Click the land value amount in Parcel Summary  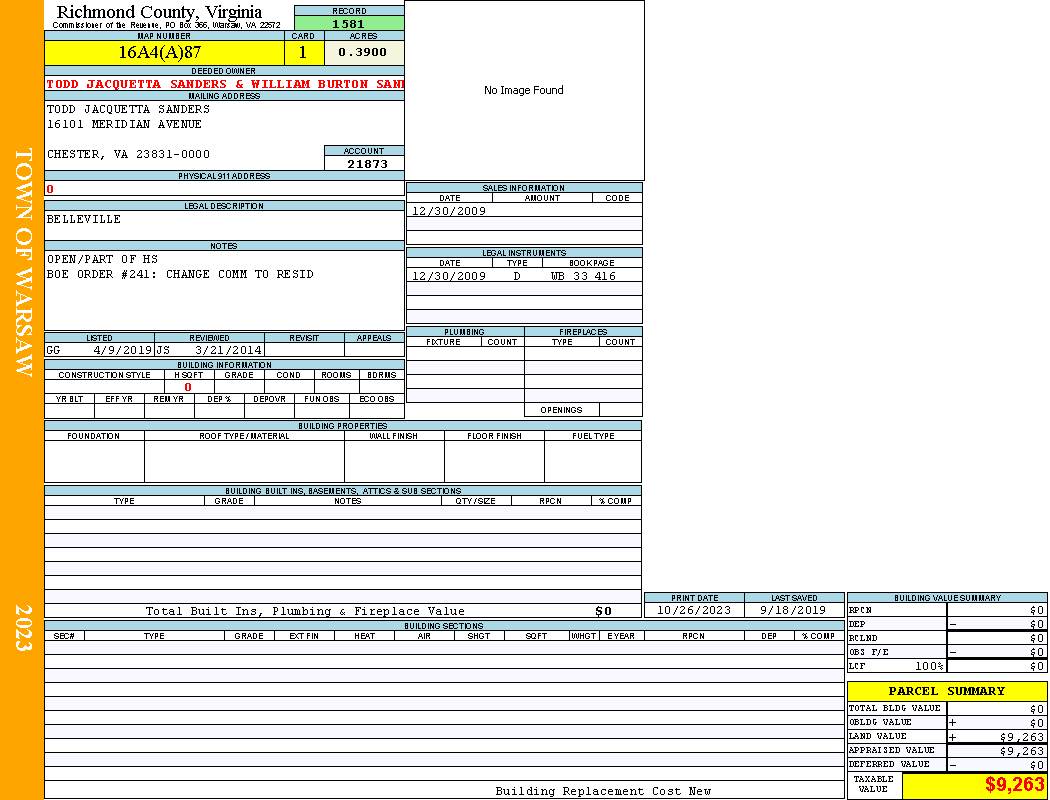pos(1021,737)
